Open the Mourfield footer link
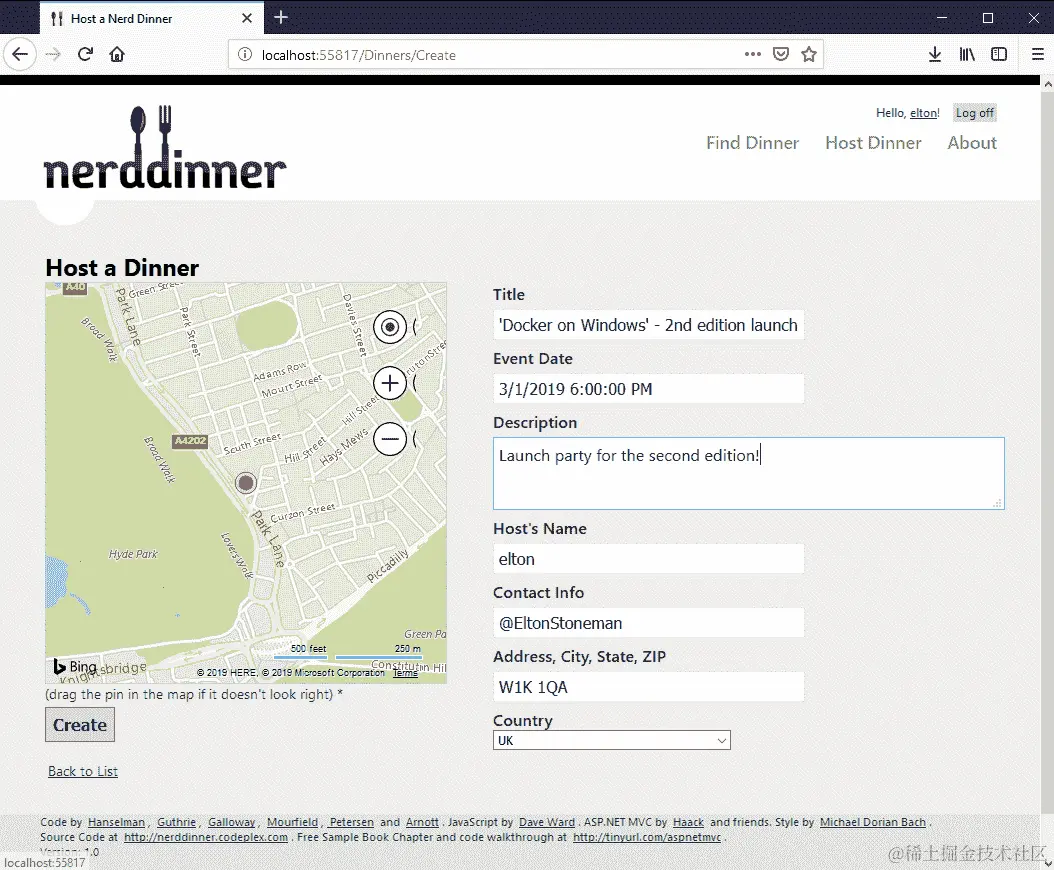 (x=292, y=822)
